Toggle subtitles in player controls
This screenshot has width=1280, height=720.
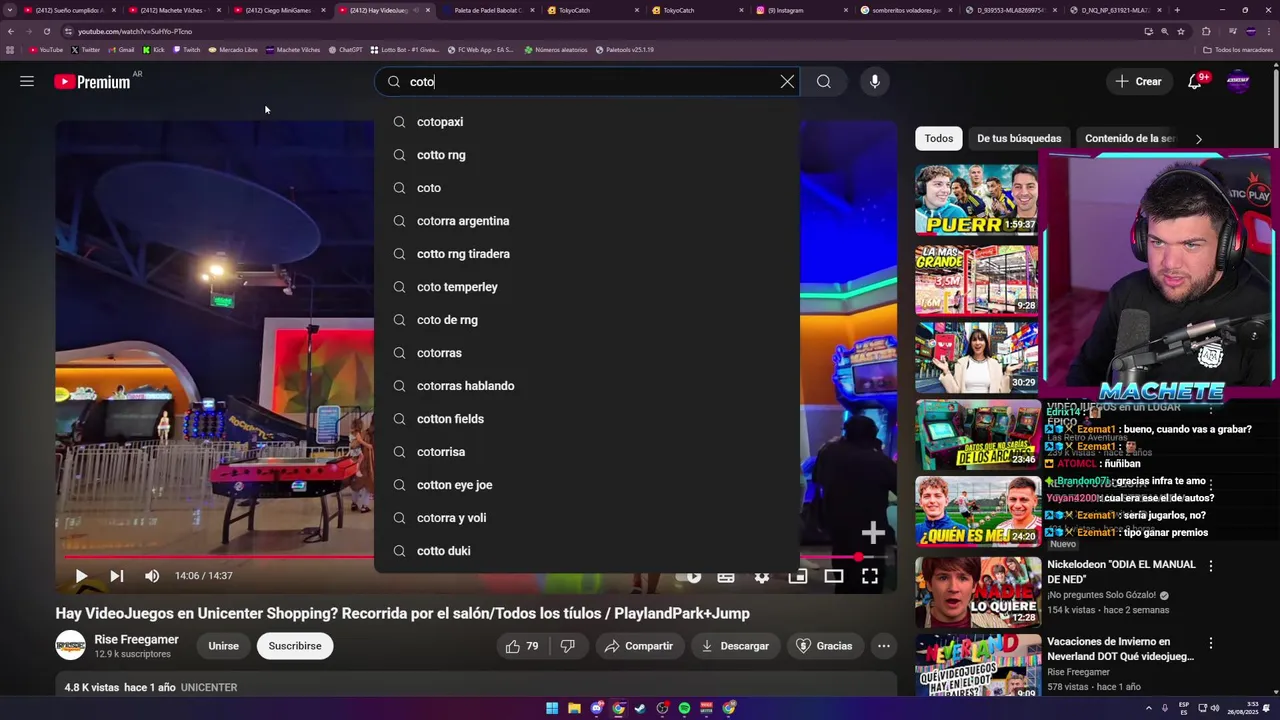coord(726,576)
